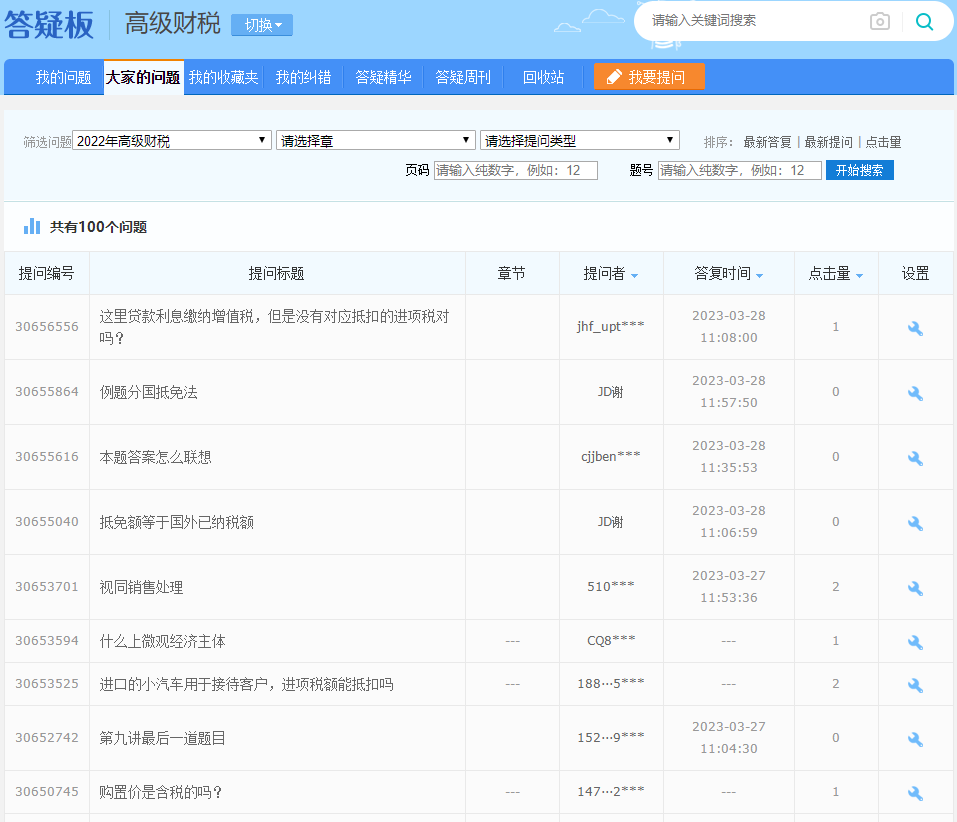This screenshot has width=957, height=822.
Task: Switch to 我的问题 tab
Action: click(x=63, y=77)
